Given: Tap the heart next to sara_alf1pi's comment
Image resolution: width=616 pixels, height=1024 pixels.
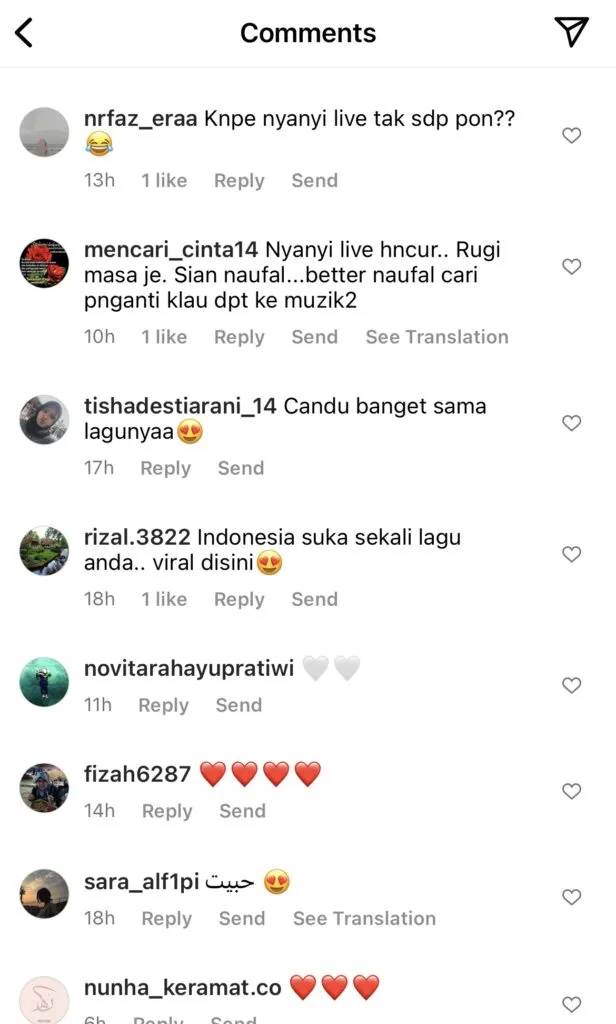Looking at the screenshot, I should (572, 897).
